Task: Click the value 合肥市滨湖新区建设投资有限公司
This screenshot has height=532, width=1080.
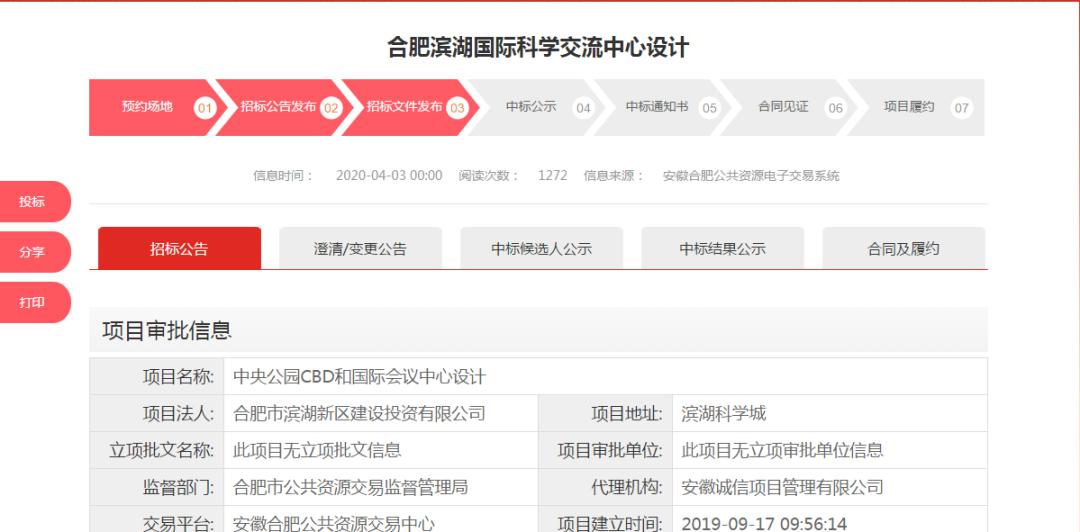Action: (x=360, y=413)
